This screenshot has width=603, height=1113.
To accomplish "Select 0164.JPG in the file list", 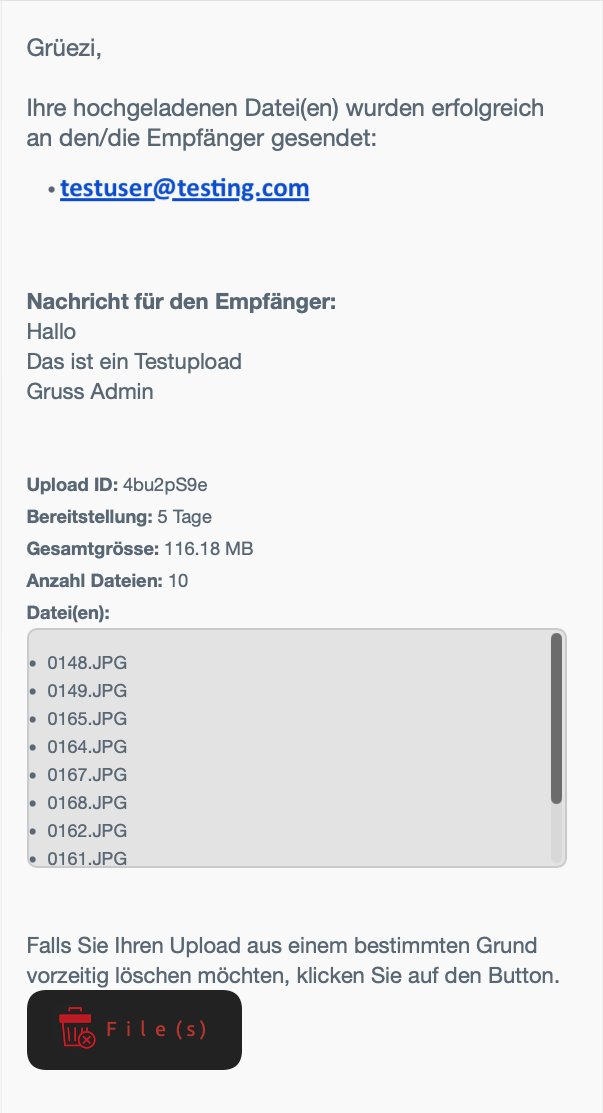I will [87, 747].
